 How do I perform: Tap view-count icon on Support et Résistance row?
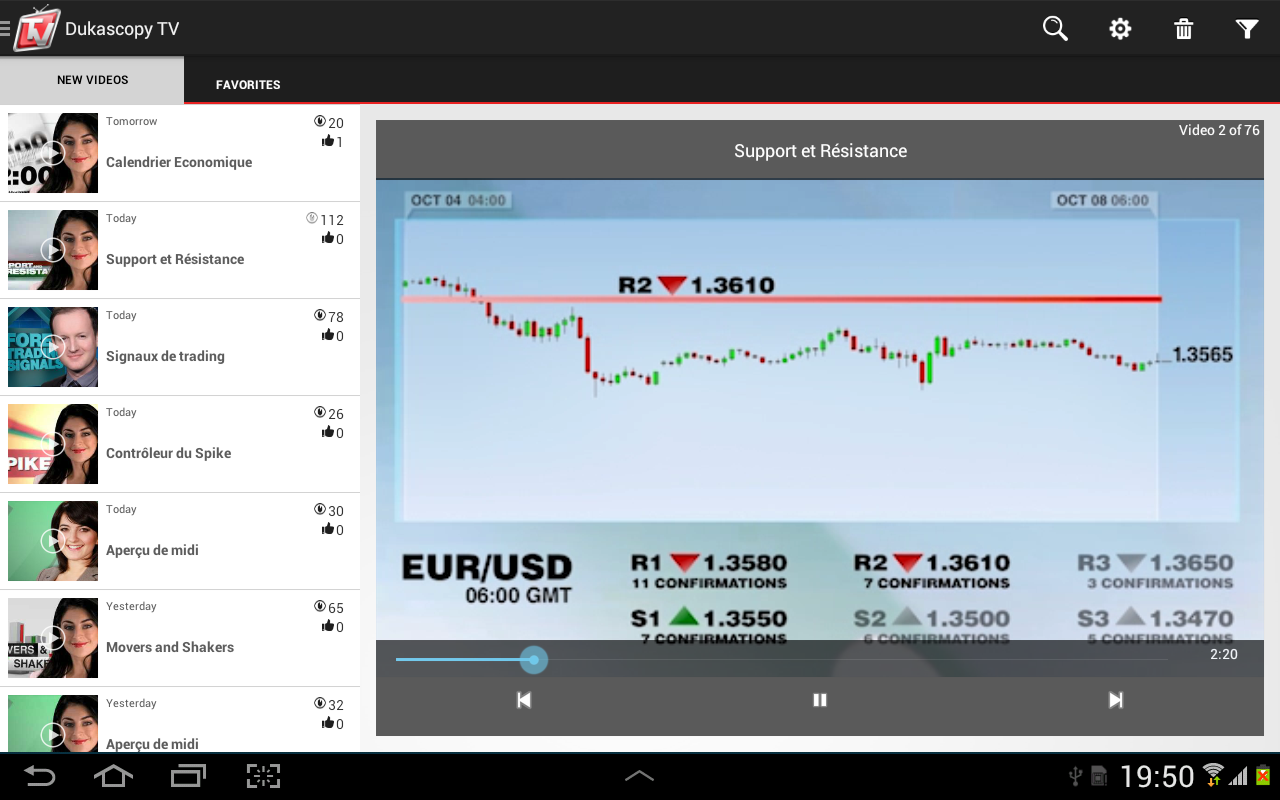point(312,219)
